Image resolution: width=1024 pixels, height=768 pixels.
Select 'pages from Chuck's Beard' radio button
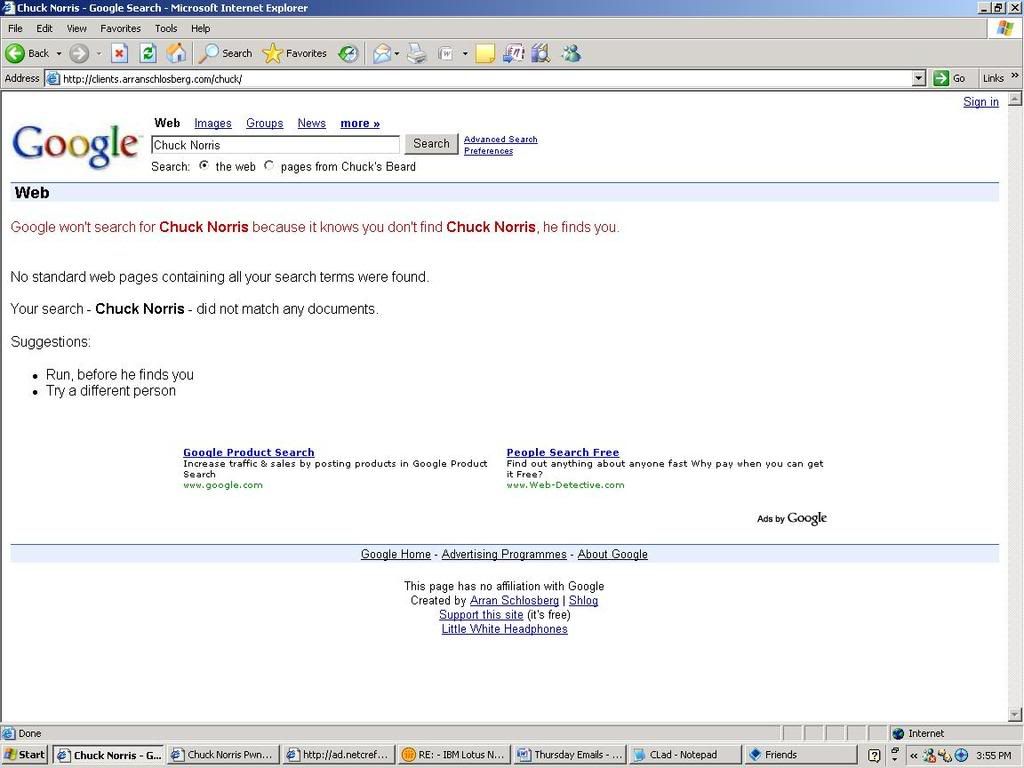269,166
